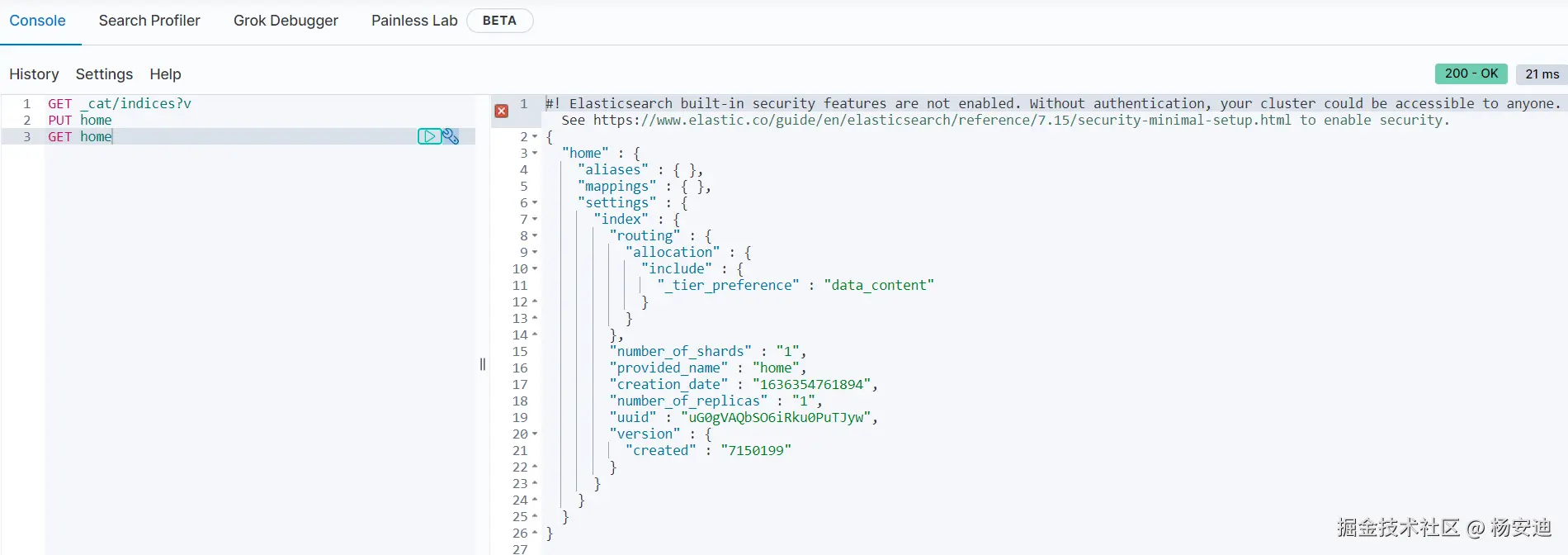Collapse the "routing" section at line 8
The image size is (1568, 555).
coord(535,236)
